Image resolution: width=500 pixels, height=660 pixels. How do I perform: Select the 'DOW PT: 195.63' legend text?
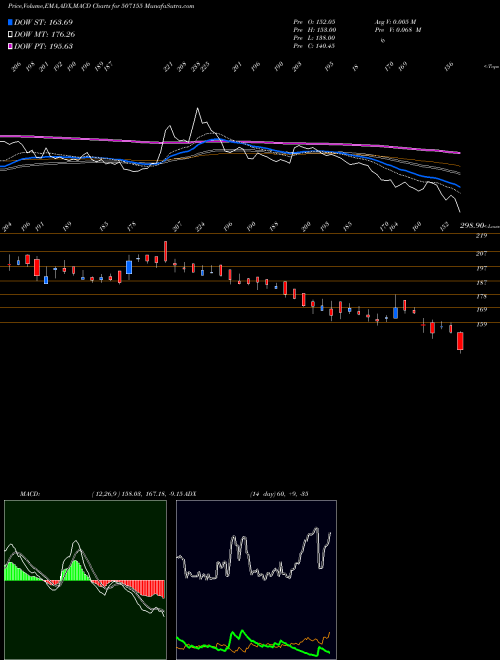click(x=44, y=46)
